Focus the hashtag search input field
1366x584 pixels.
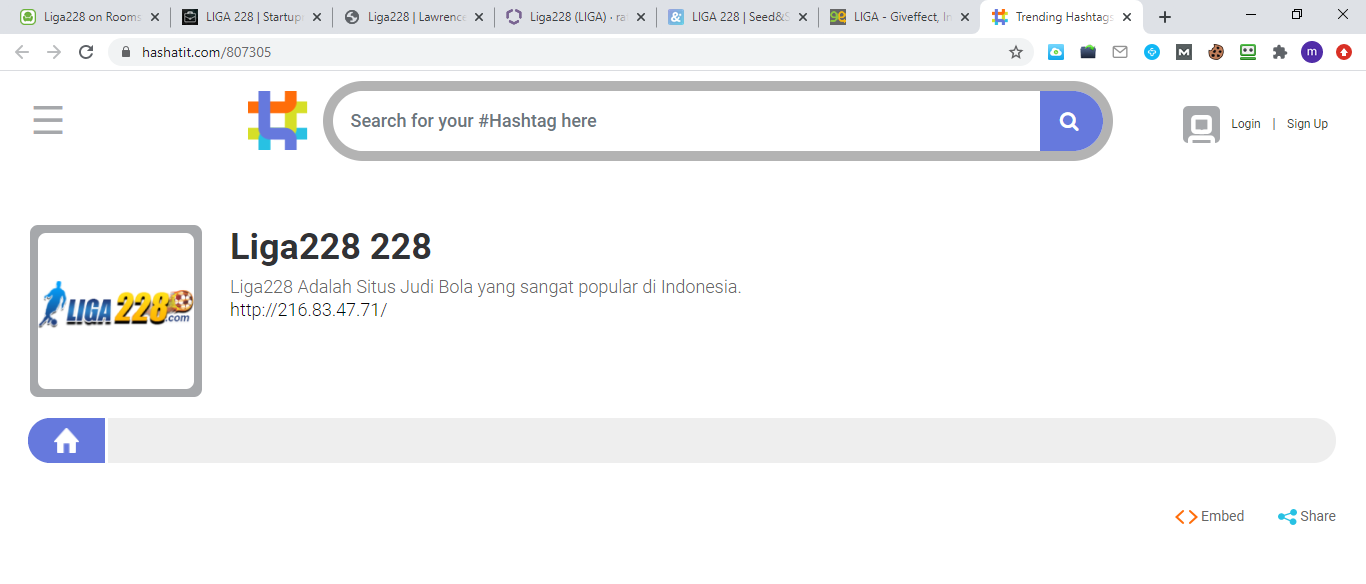click(690, 121)
